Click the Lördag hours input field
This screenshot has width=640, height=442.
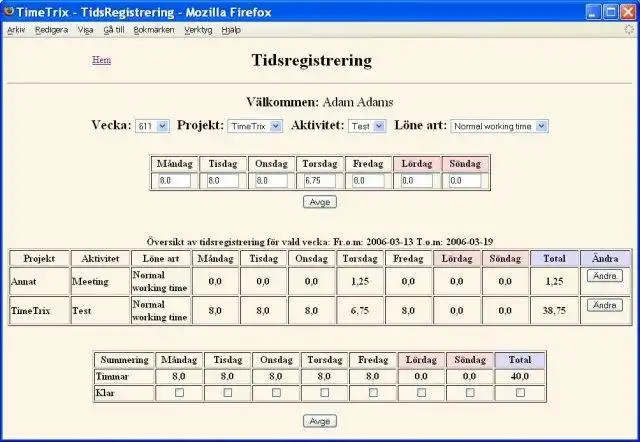pos(417,180)
